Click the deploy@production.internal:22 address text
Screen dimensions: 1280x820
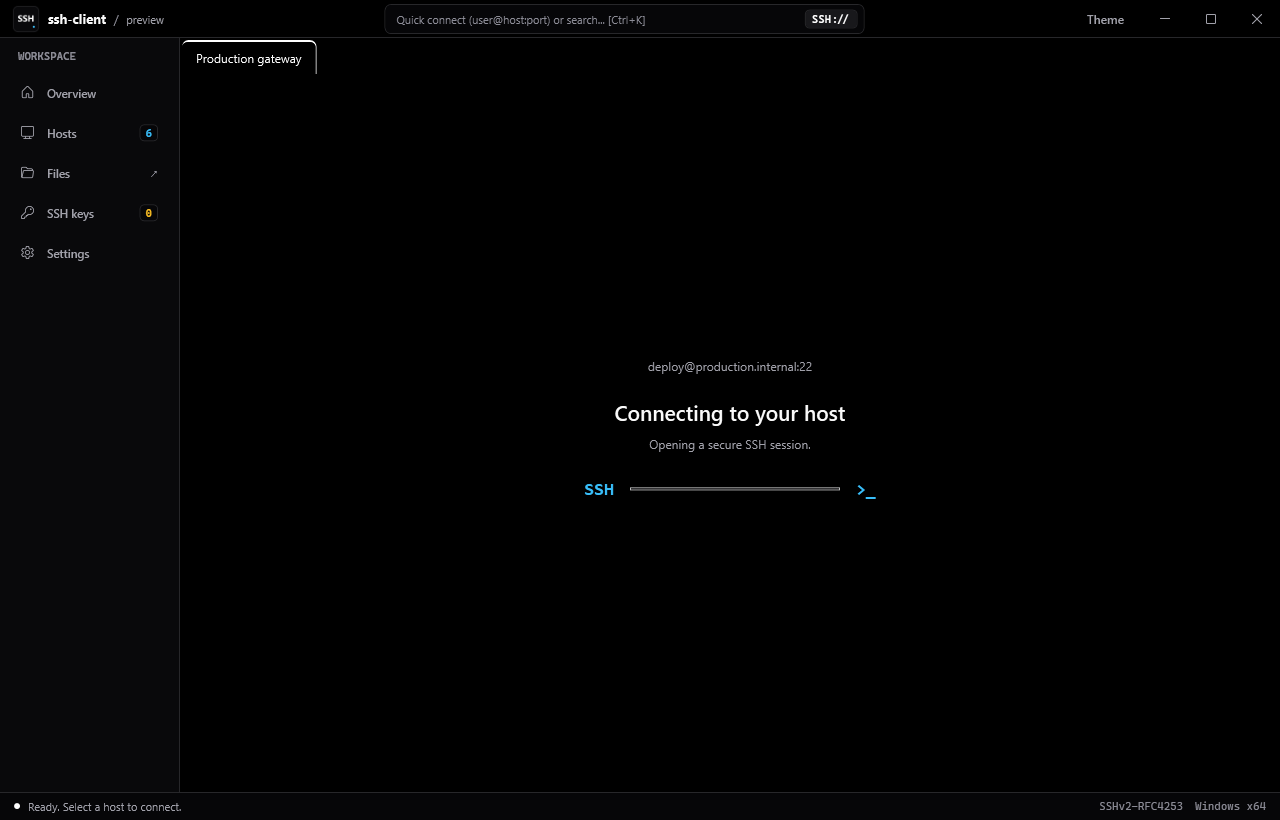(x=730, y=367)
